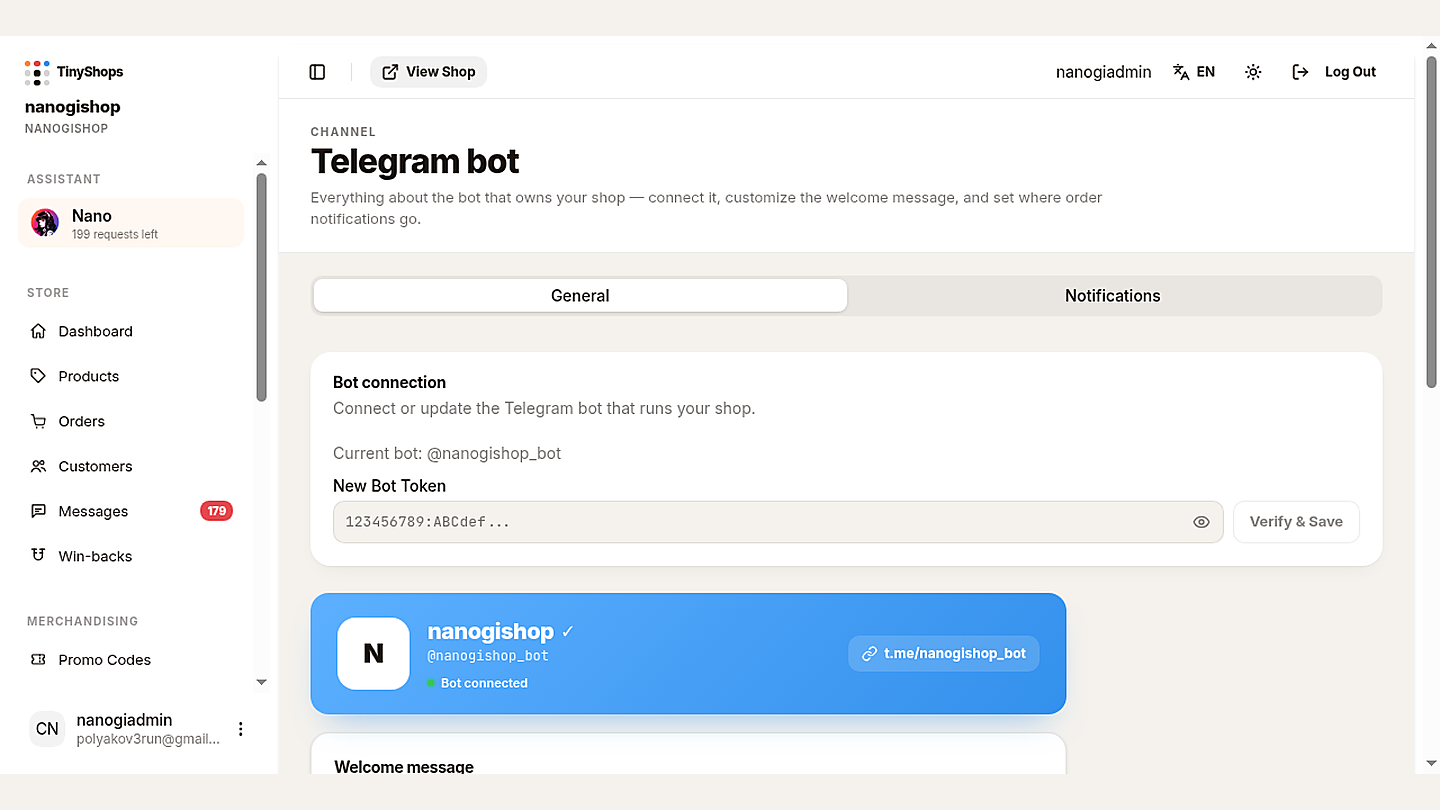Screen dimensions: 1440x810
Task: Click "Current bot: @nanogishop_bot" text
Action: point(447,453)
